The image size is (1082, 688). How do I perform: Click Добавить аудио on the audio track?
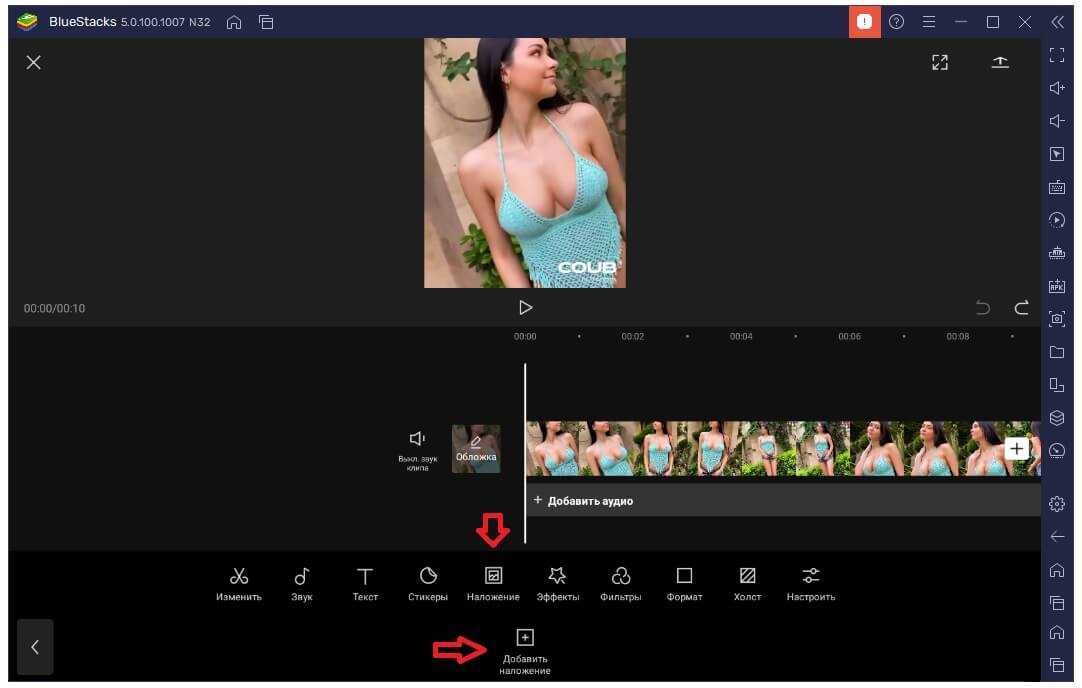click(x=584, y=500)
